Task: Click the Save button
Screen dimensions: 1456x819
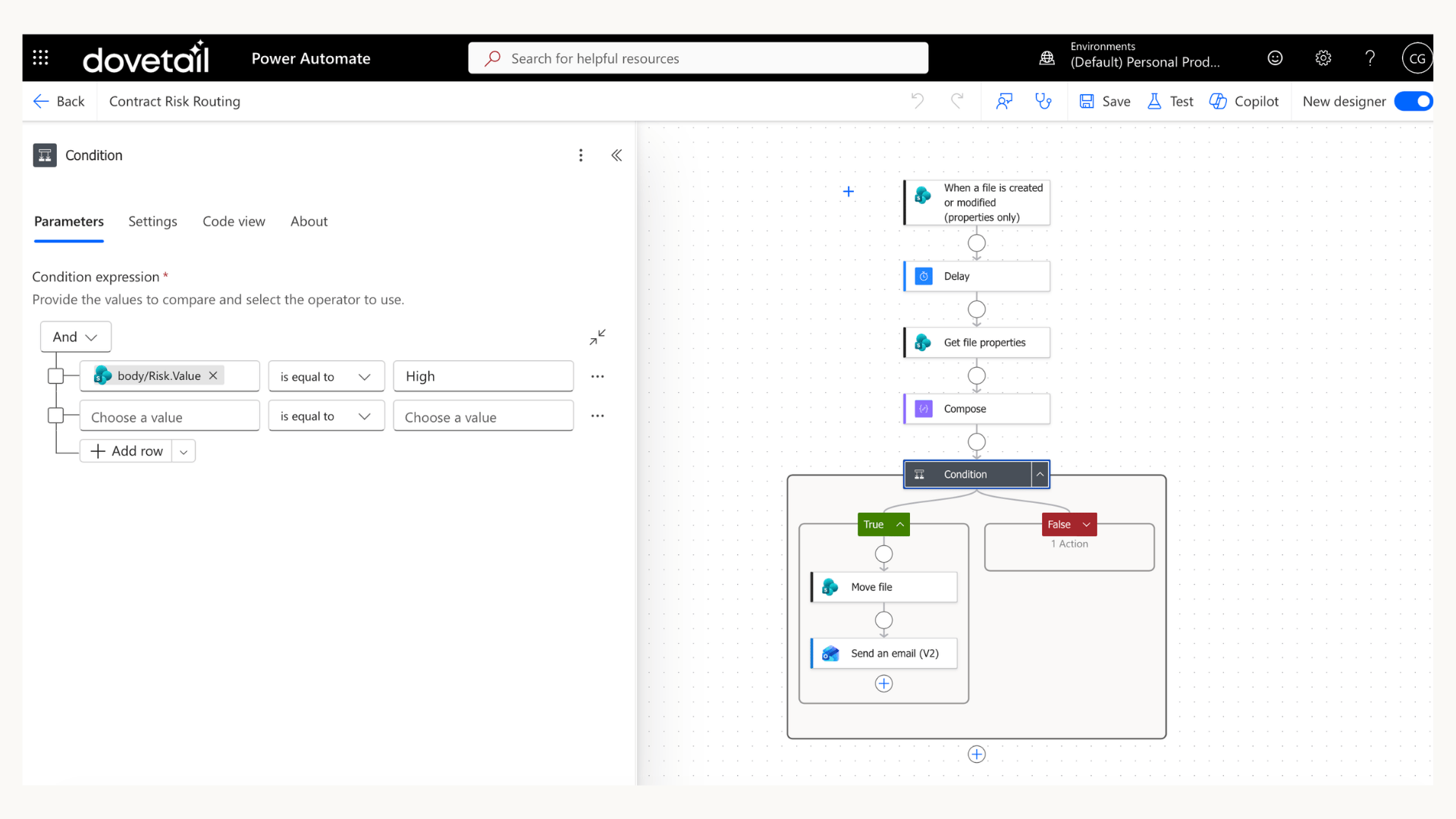Action: pyautogui.click(x=1105, y=101)
